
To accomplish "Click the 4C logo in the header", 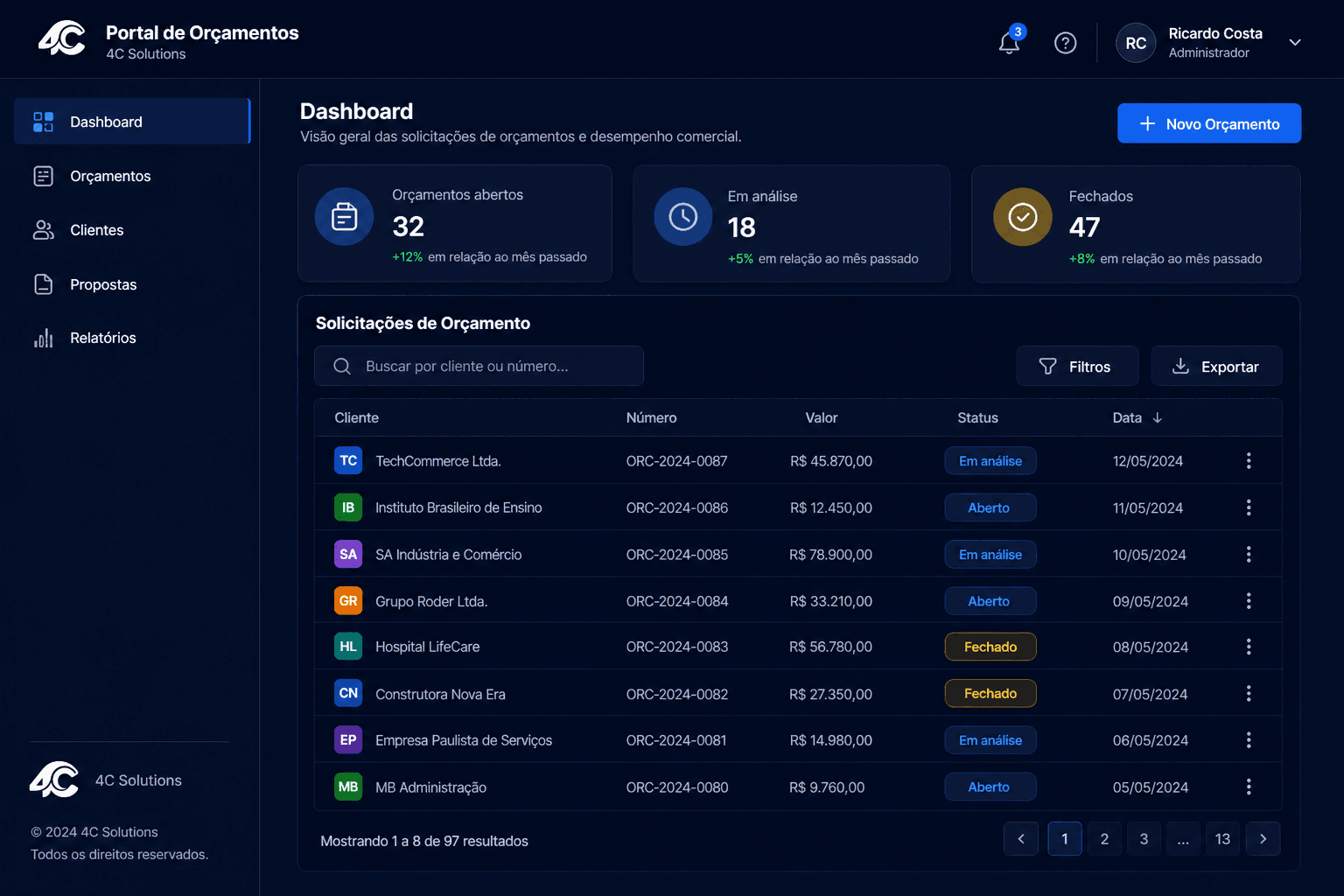I will [62, 38].
